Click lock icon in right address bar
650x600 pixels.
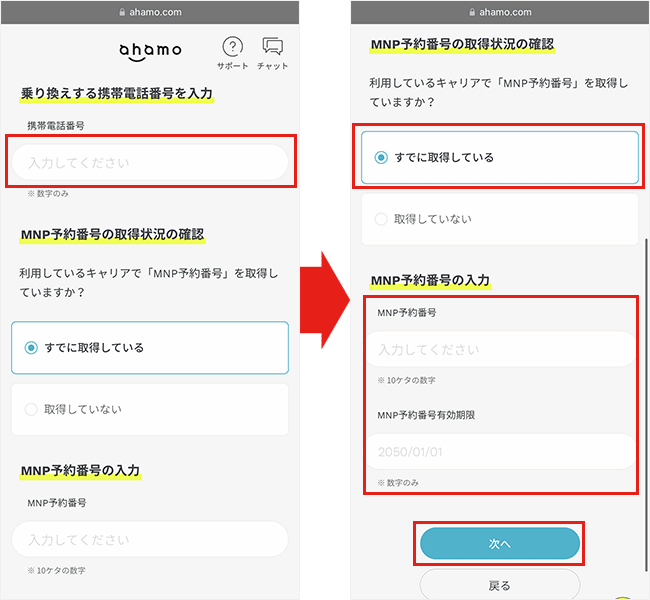click(x=472, y=12)
